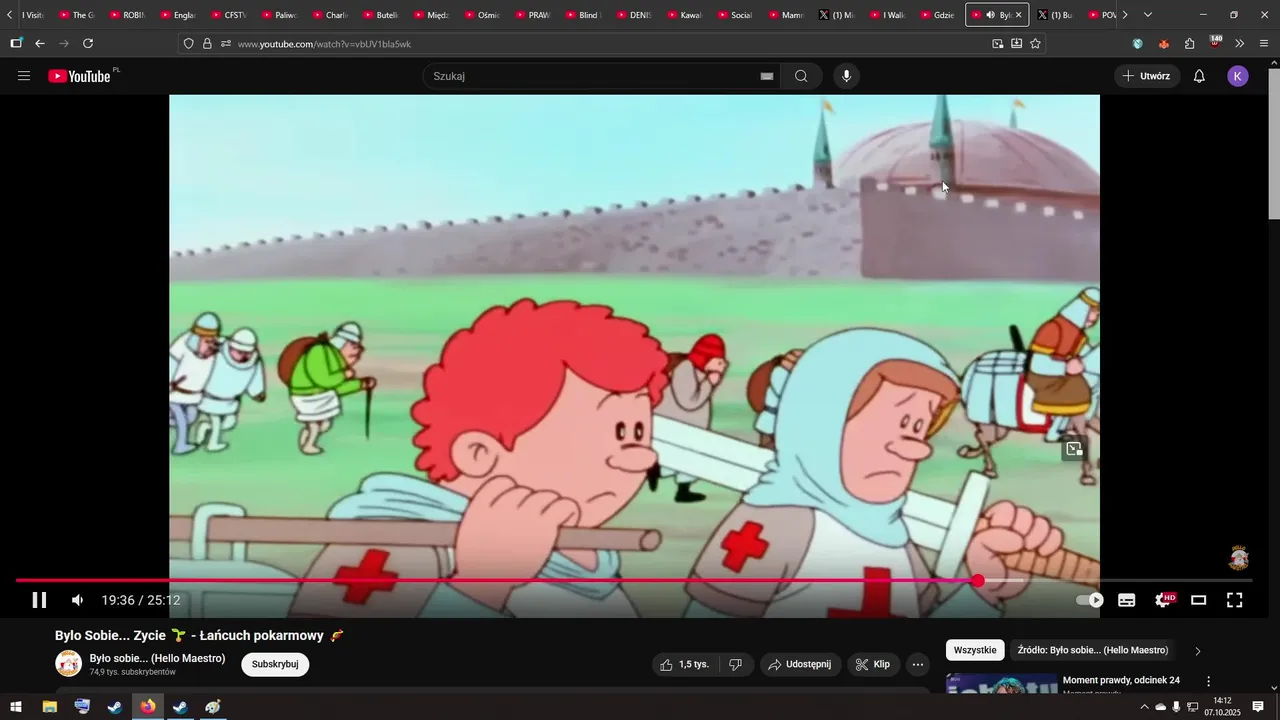Open Windows notification center

1258,707
